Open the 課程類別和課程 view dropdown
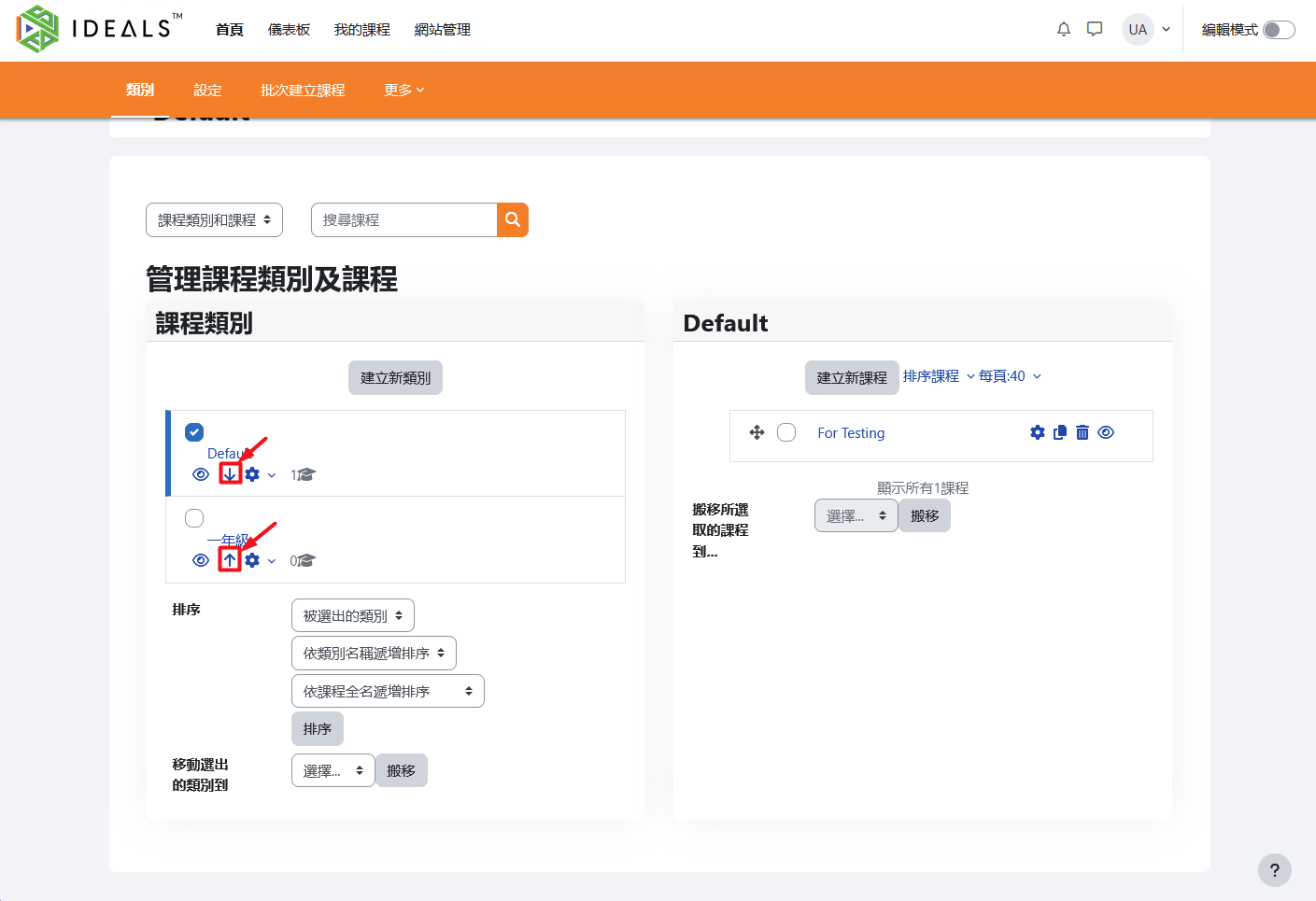Image resolution: width=1316 pixels, height=901 pixels. click(214, 220)
